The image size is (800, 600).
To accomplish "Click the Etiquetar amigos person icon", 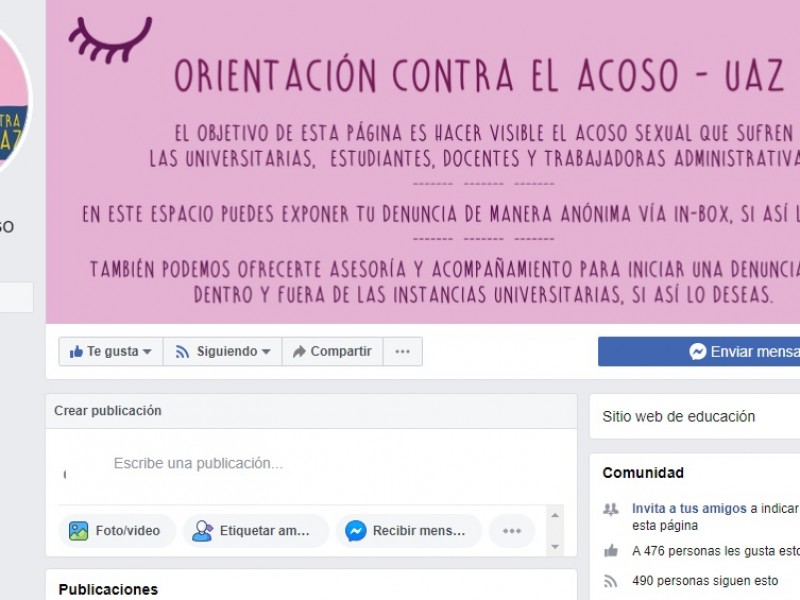I will point(202,531).
